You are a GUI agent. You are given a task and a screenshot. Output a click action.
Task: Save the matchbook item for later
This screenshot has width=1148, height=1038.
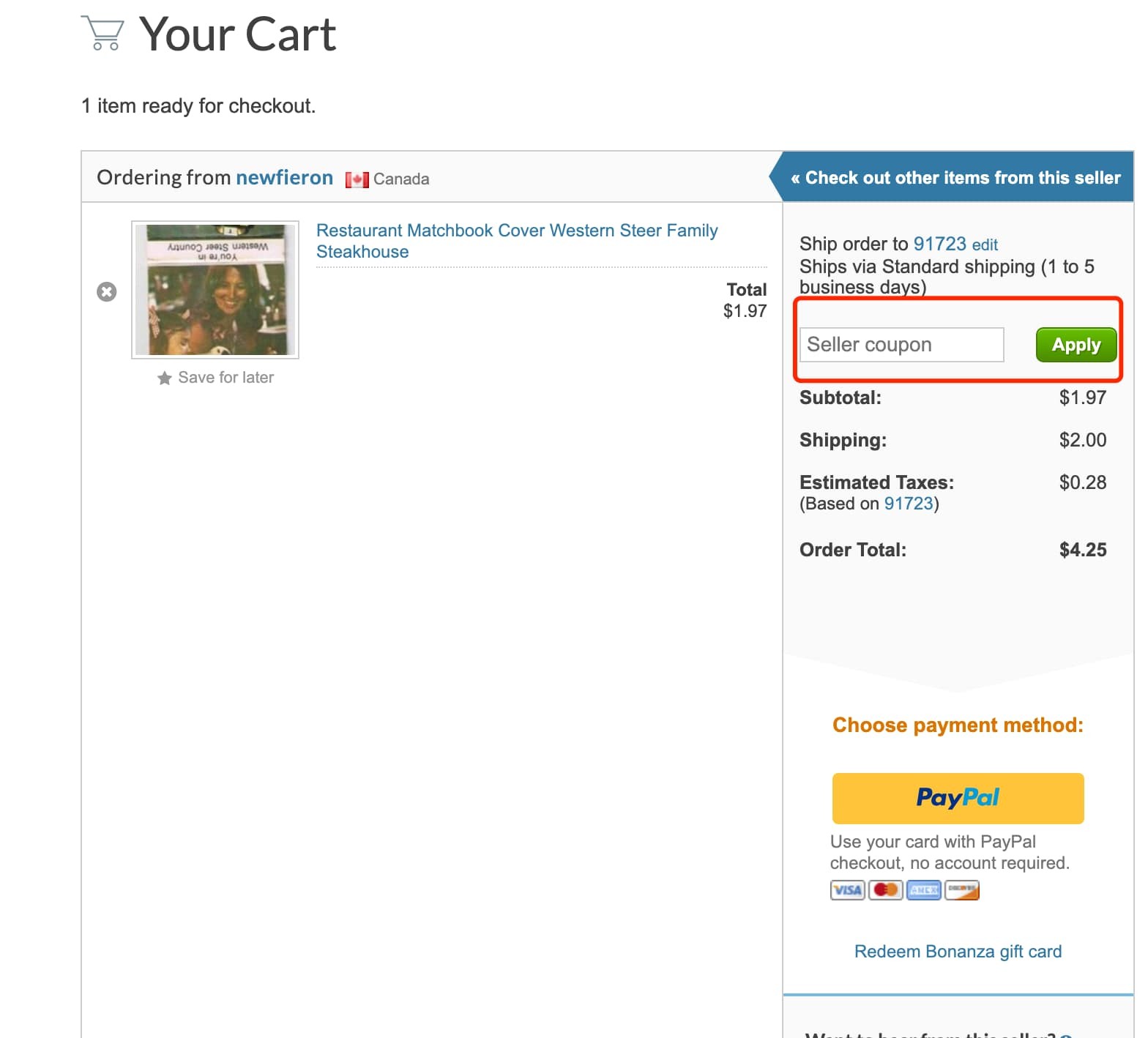(x=225, y=377)
